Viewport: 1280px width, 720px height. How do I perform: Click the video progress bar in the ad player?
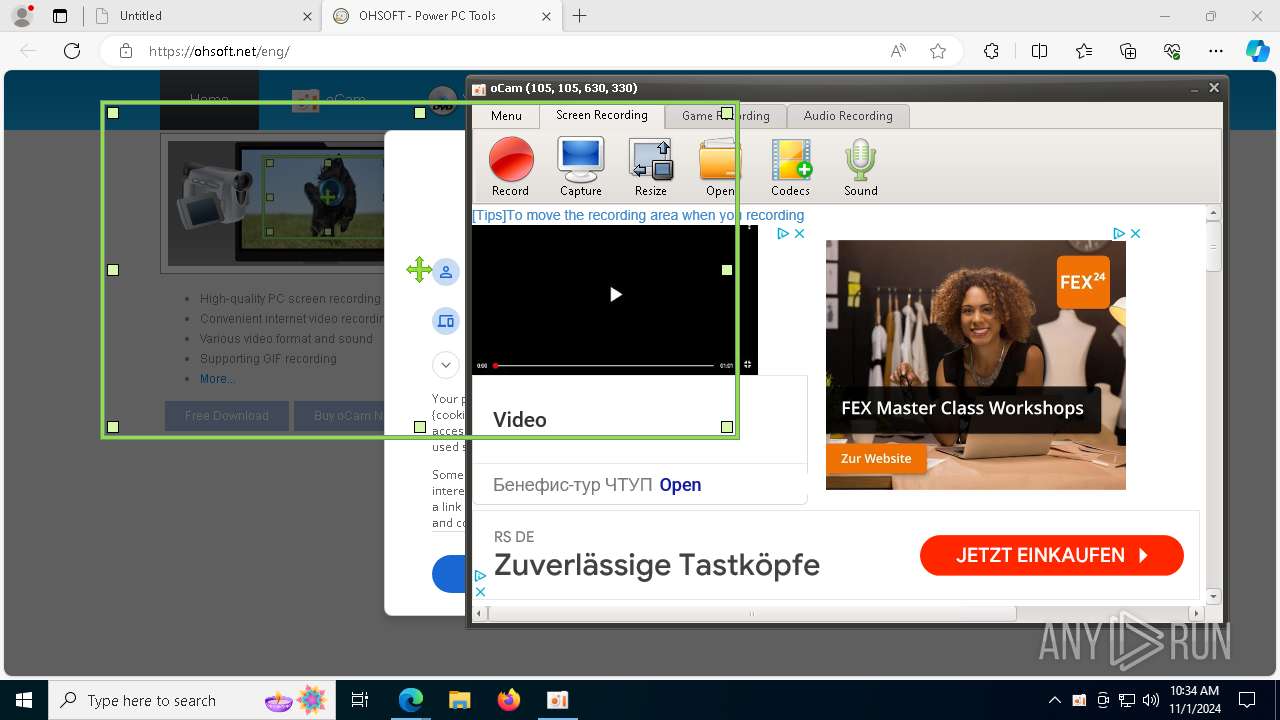point(605,366)
